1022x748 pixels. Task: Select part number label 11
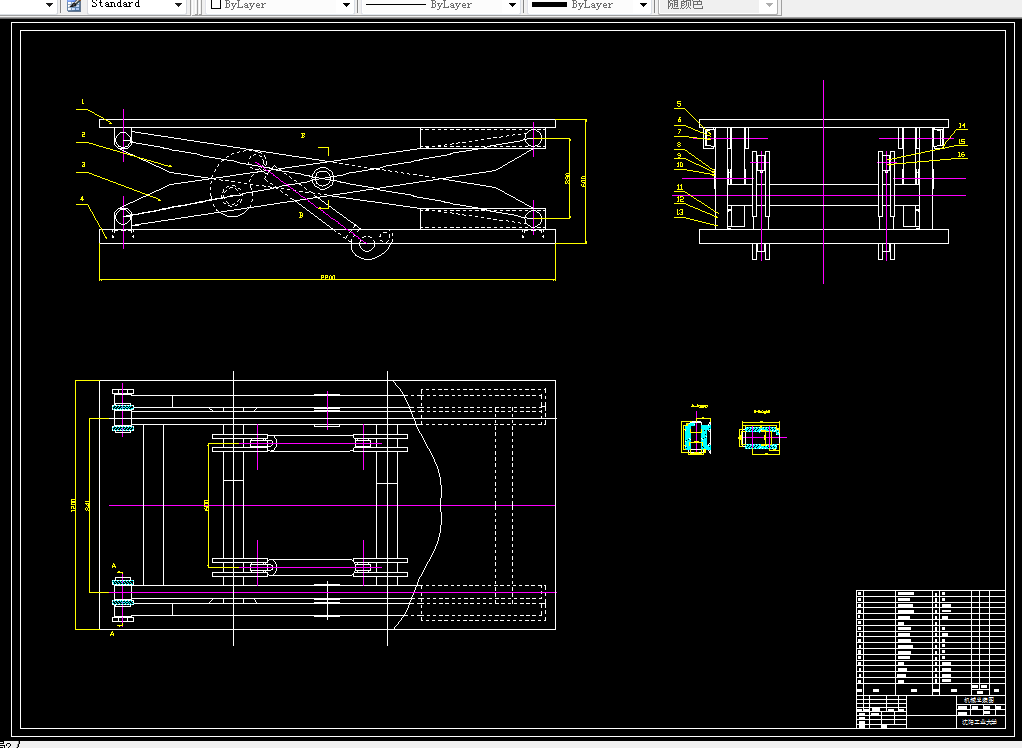tap(680, 188)
